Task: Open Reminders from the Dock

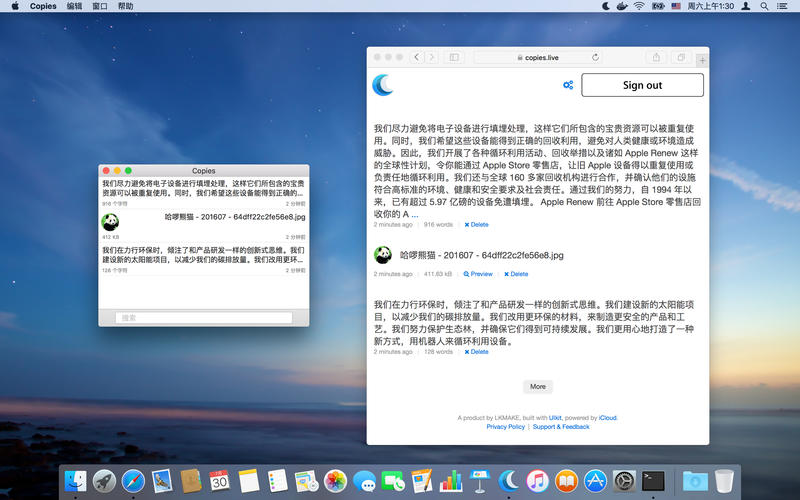Action: [x=278, y=481]
